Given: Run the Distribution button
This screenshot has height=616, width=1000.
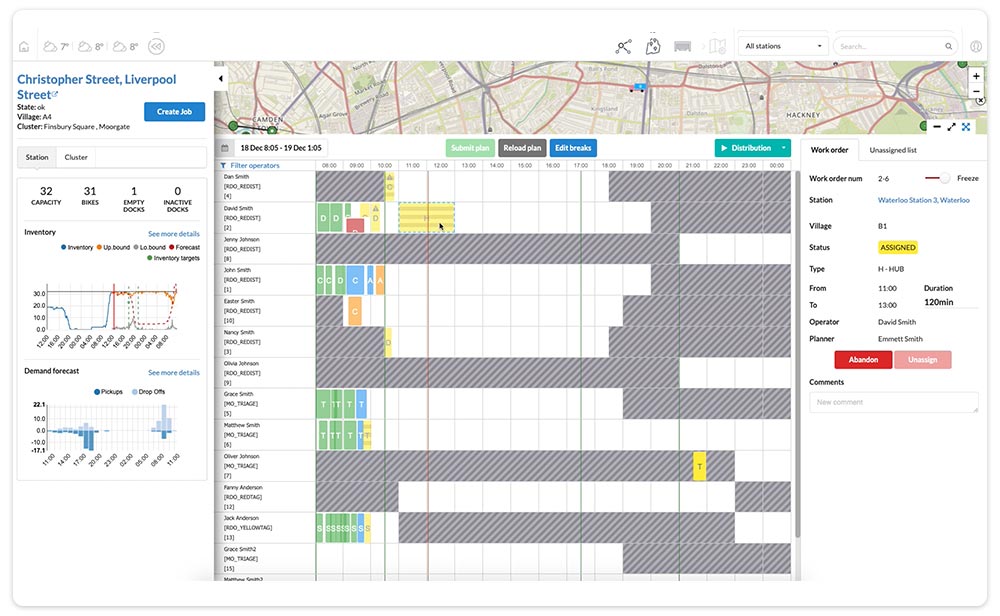Looking at the screenshot, I should [x=746, y=148].
